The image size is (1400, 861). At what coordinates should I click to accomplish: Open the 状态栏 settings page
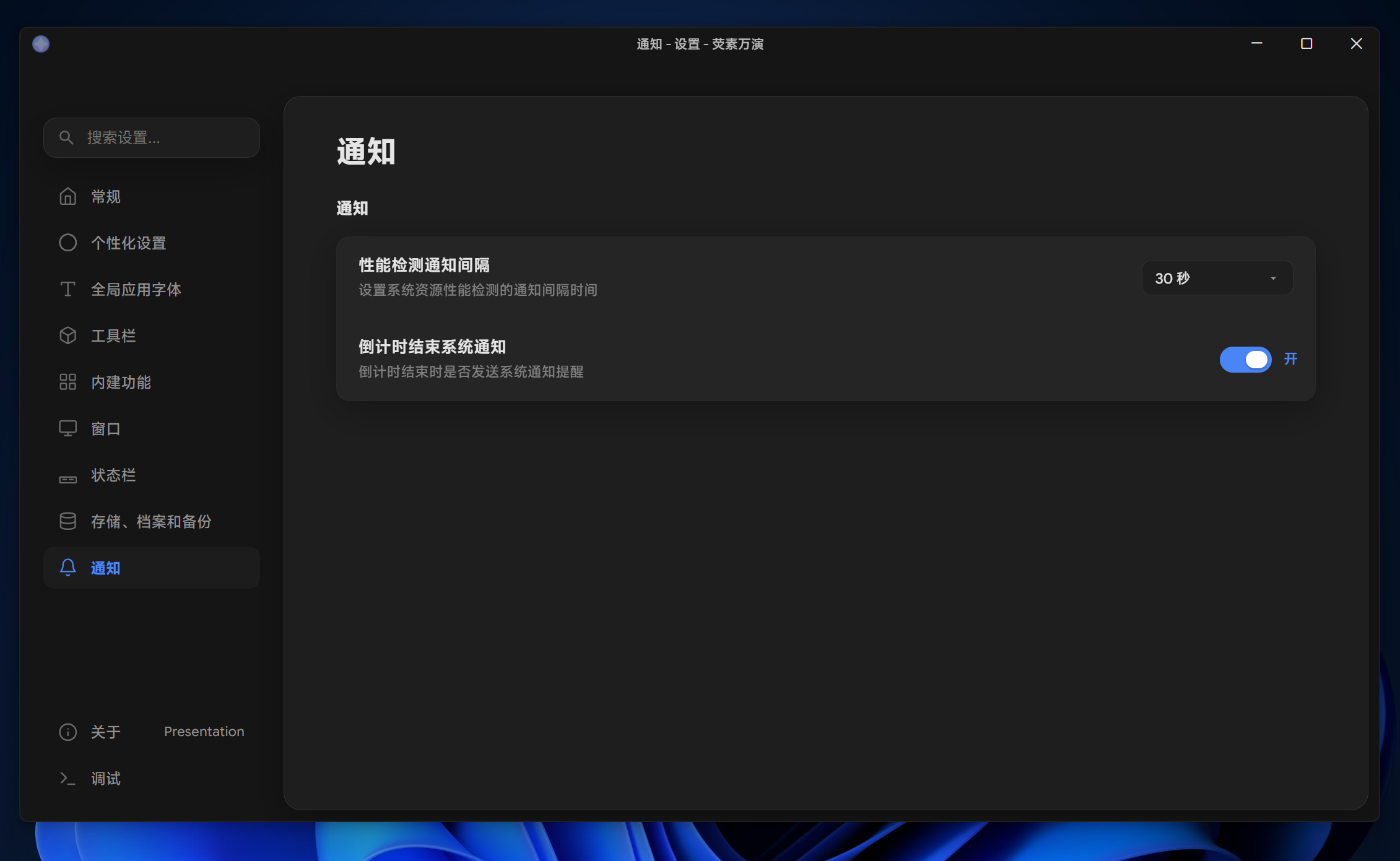point(152,475)
